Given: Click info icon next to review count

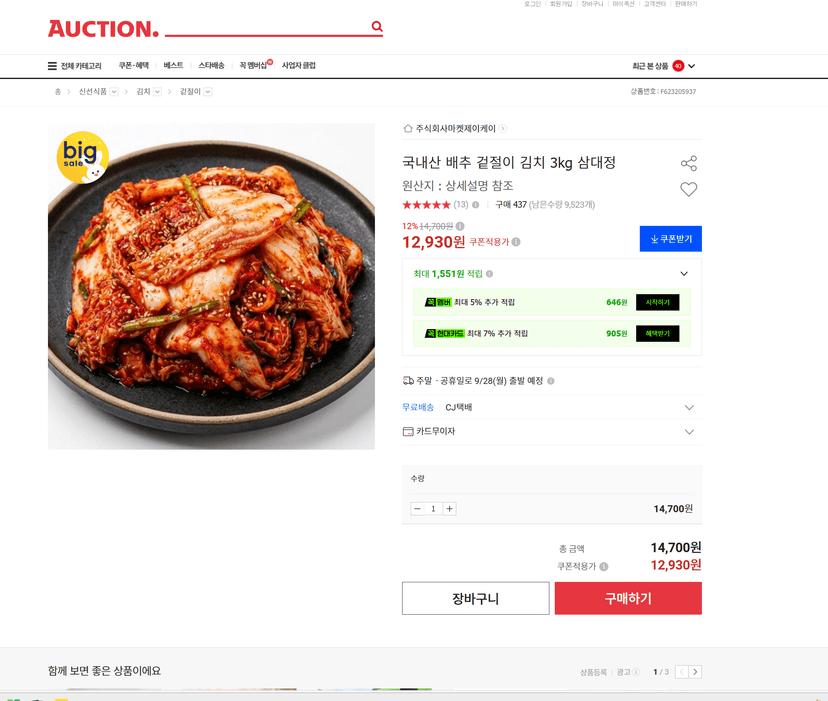Looking at the screenshot, I should coord(475,205).
